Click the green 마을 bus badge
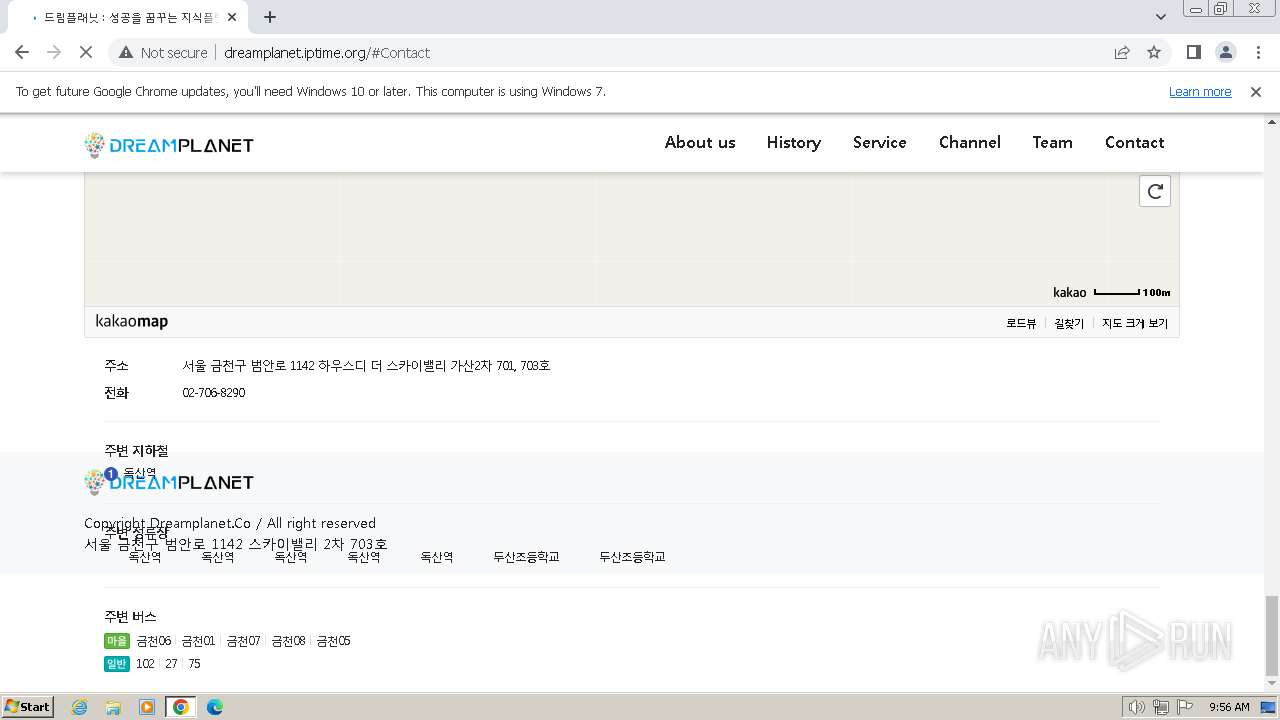 coord(117,640)
